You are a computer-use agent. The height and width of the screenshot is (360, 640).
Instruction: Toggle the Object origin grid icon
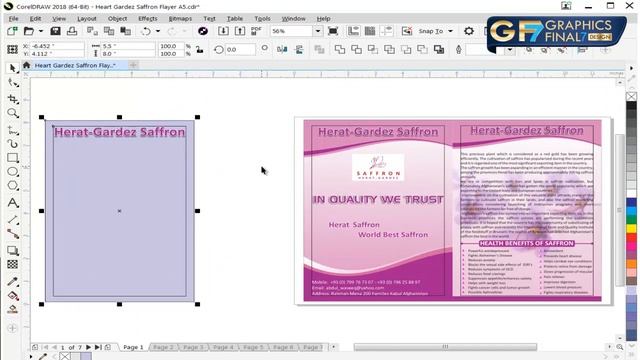[x=12, y=49]
